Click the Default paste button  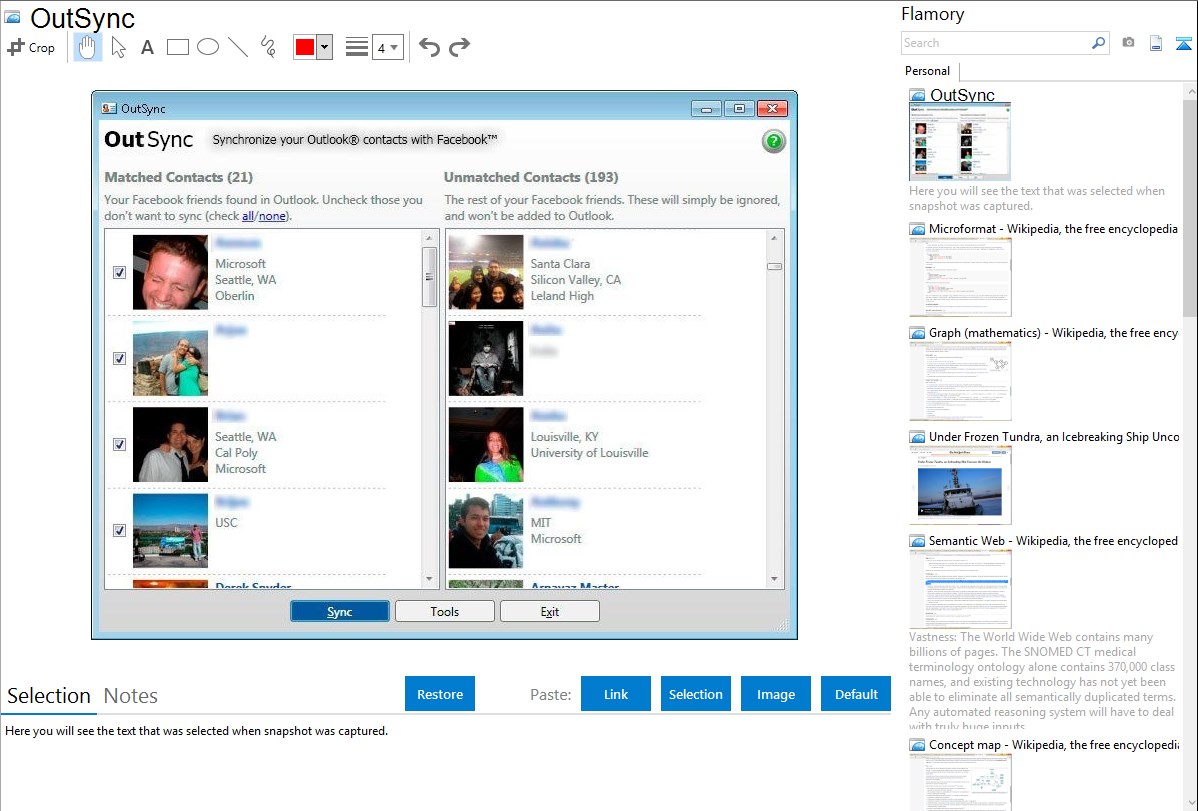coord(856,694)
